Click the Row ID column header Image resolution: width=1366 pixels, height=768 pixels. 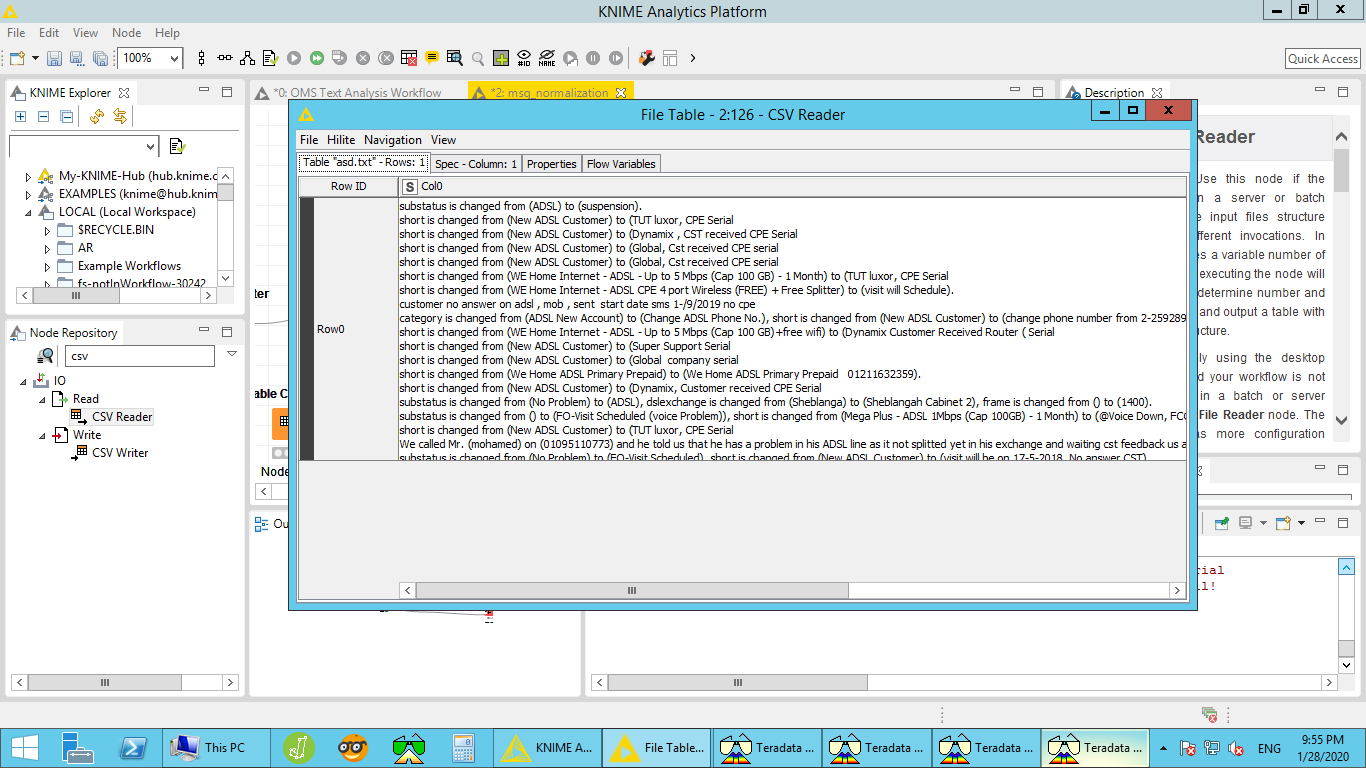pos(348,187)
